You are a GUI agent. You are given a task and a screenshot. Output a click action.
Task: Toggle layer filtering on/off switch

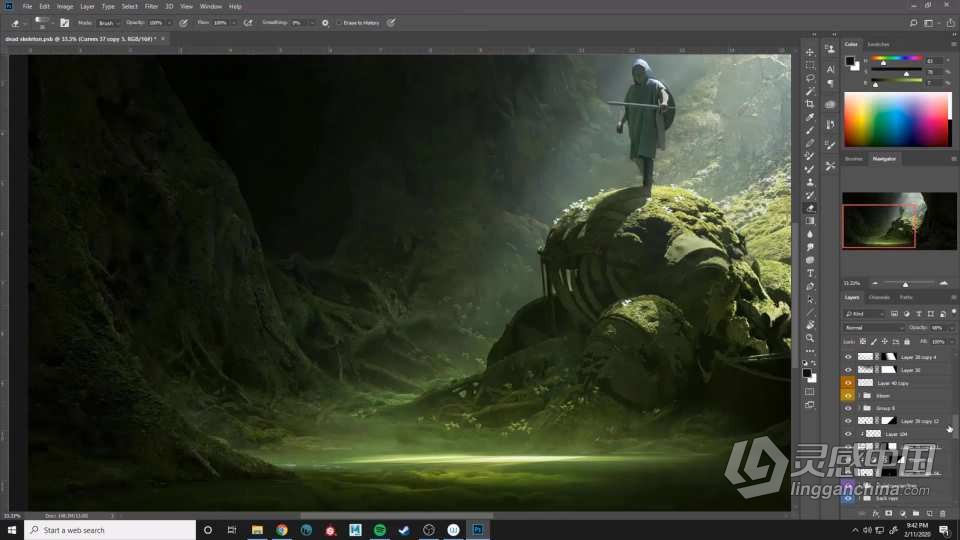954,313
